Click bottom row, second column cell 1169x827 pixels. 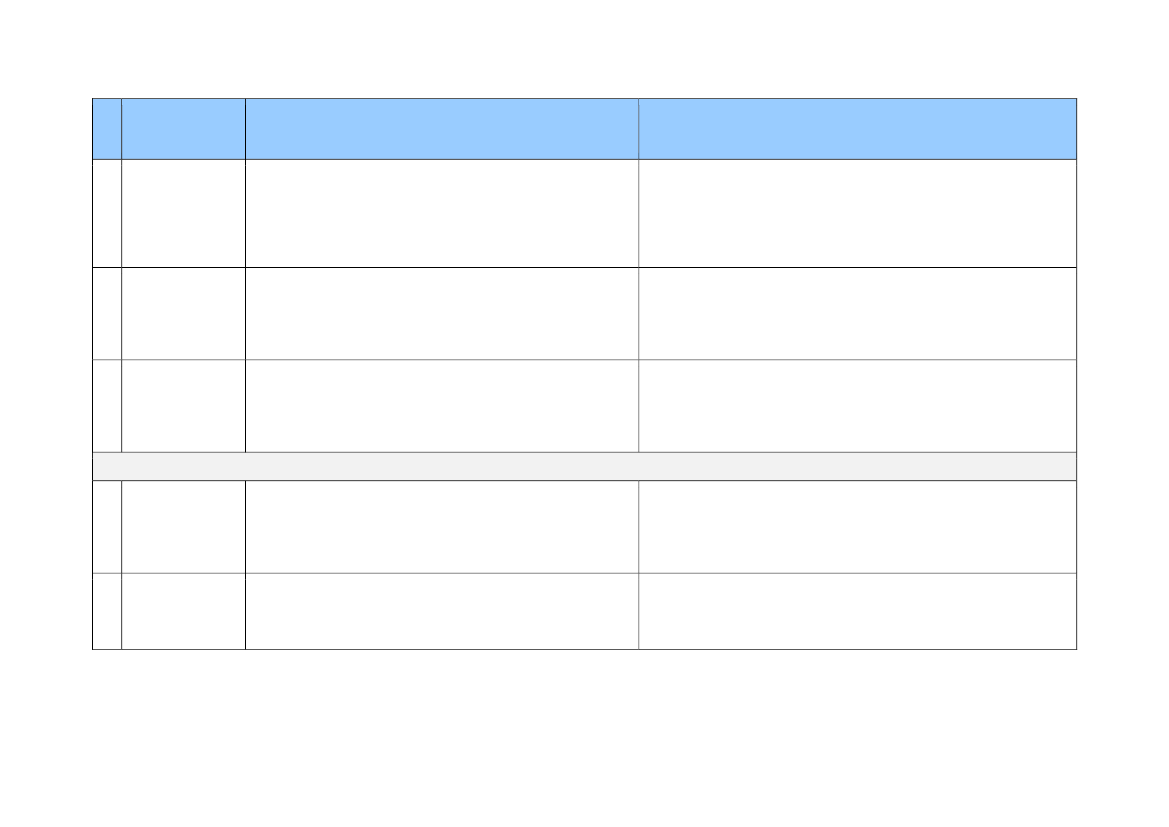coord(183,611)
